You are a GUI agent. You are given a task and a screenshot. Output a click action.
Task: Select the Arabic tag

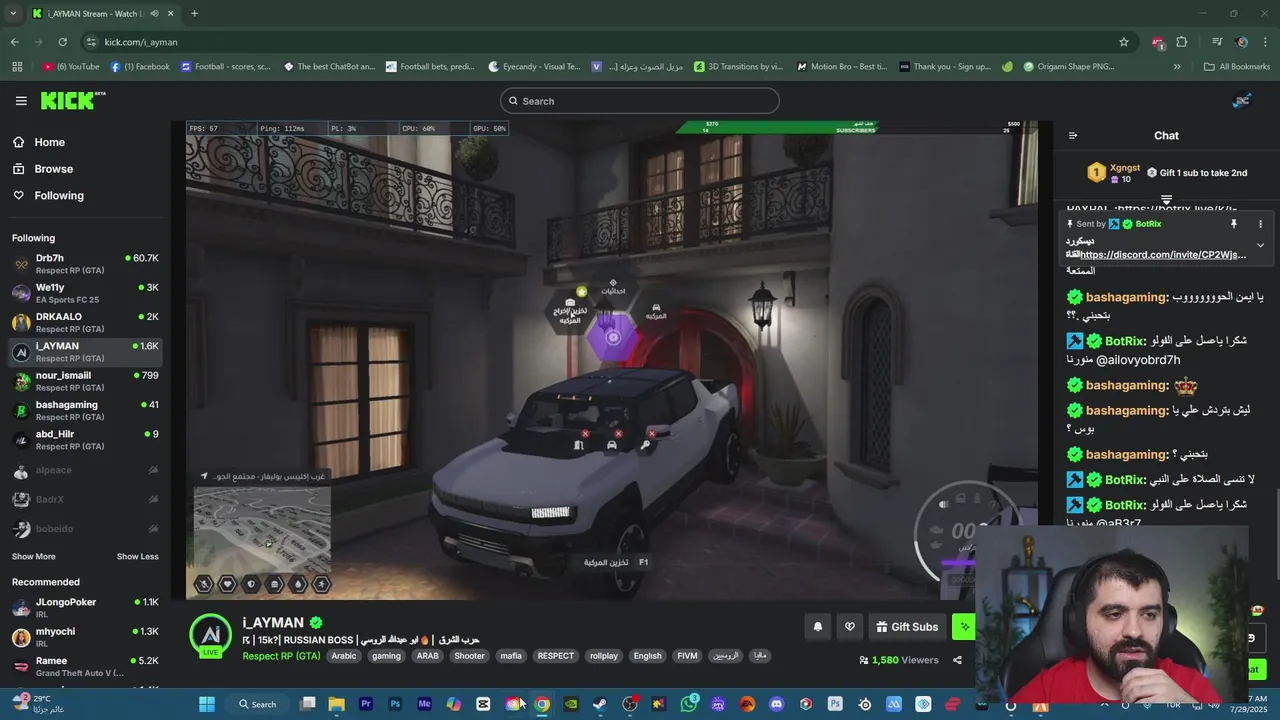(x=344, y=656)
